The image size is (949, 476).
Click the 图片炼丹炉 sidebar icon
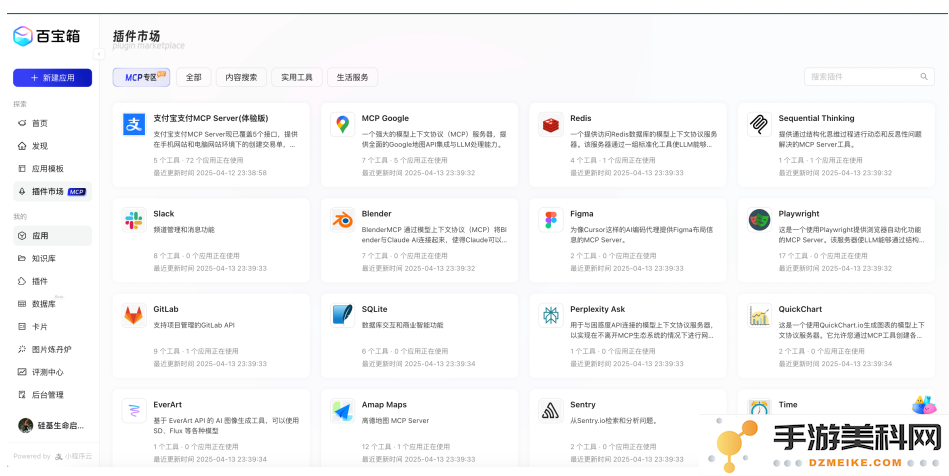[22, 349]
